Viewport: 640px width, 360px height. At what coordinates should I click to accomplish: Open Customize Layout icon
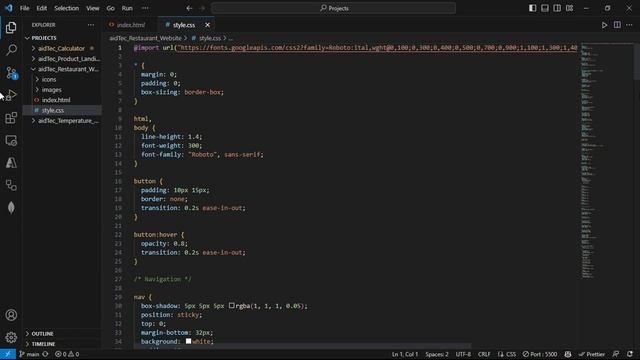[569, 8]
